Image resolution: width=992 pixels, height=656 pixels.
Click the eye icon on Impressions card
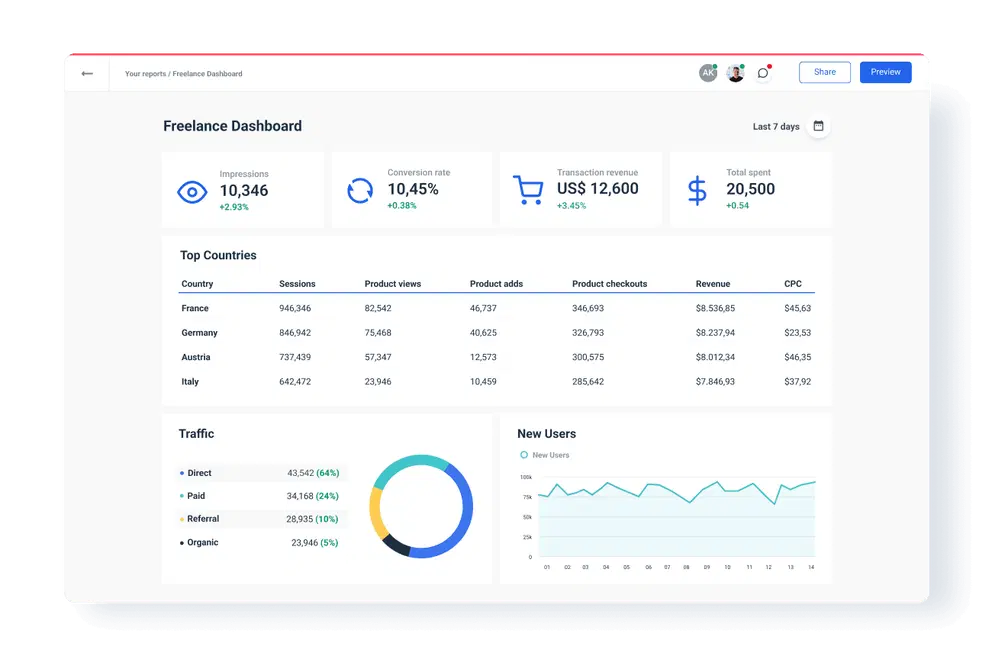192,189
